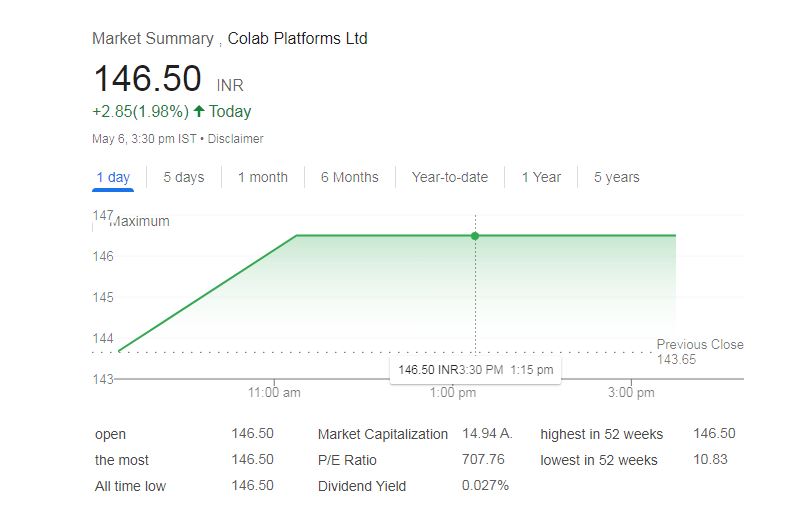This screenshot has width=789, height=517.
Task: Switch to the 5 days tab
Action: click(184, 177)
